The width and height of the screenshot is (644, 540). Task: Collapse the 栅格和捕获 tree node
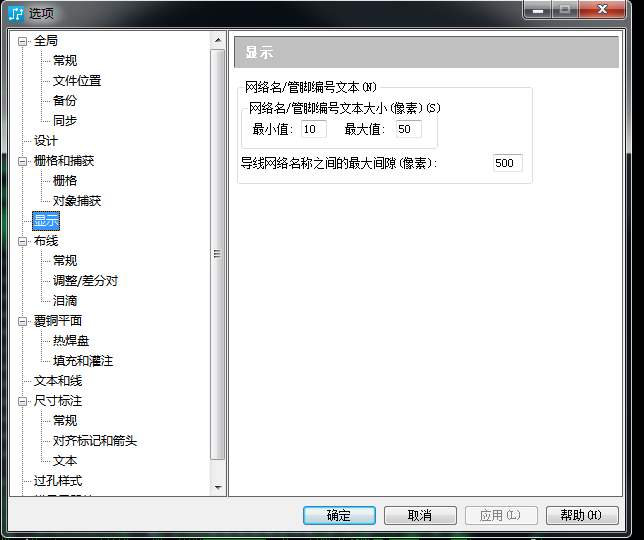23,161
